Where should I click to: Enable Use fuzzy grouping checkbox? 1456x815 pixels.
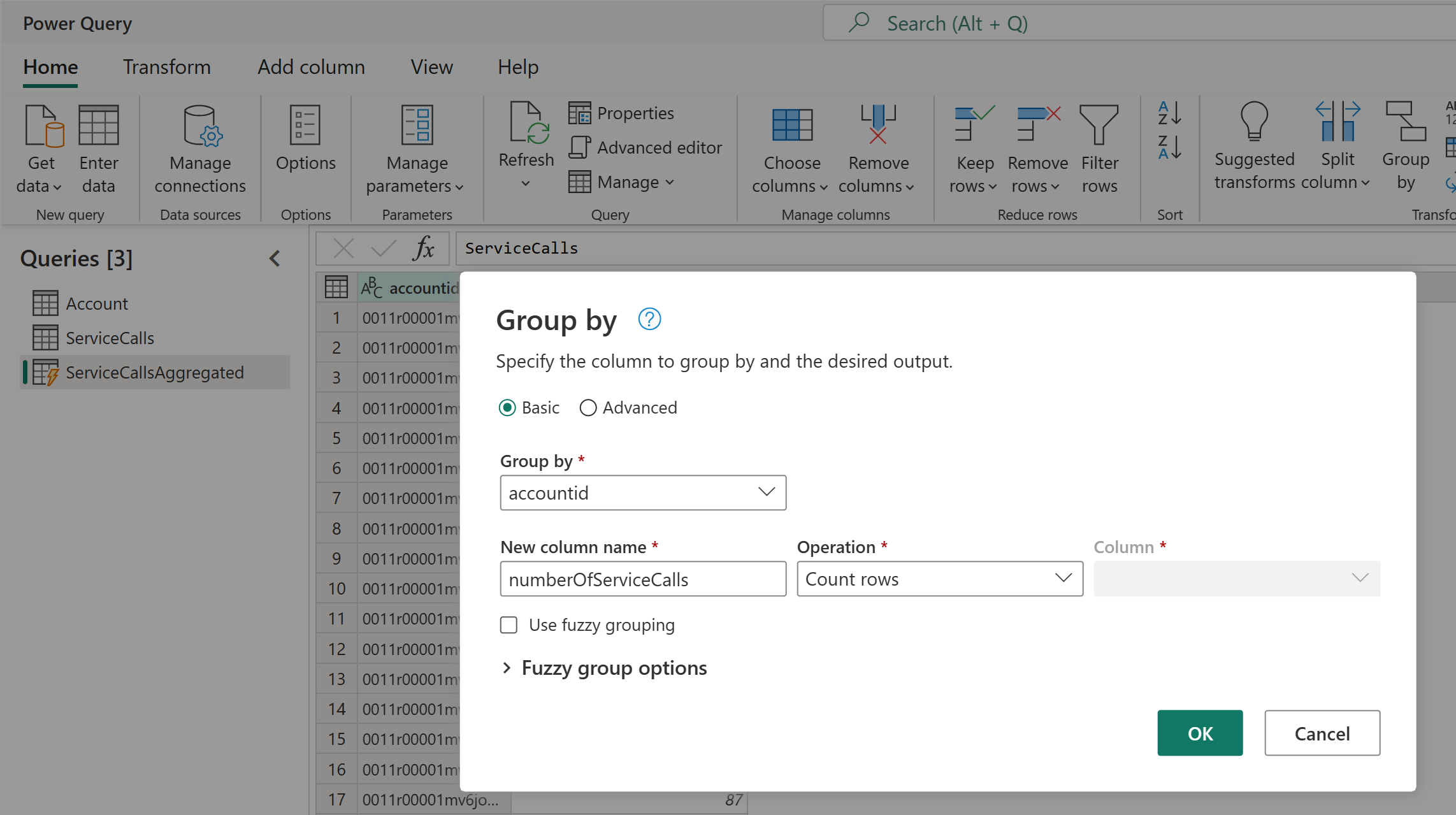pos(508,625)
